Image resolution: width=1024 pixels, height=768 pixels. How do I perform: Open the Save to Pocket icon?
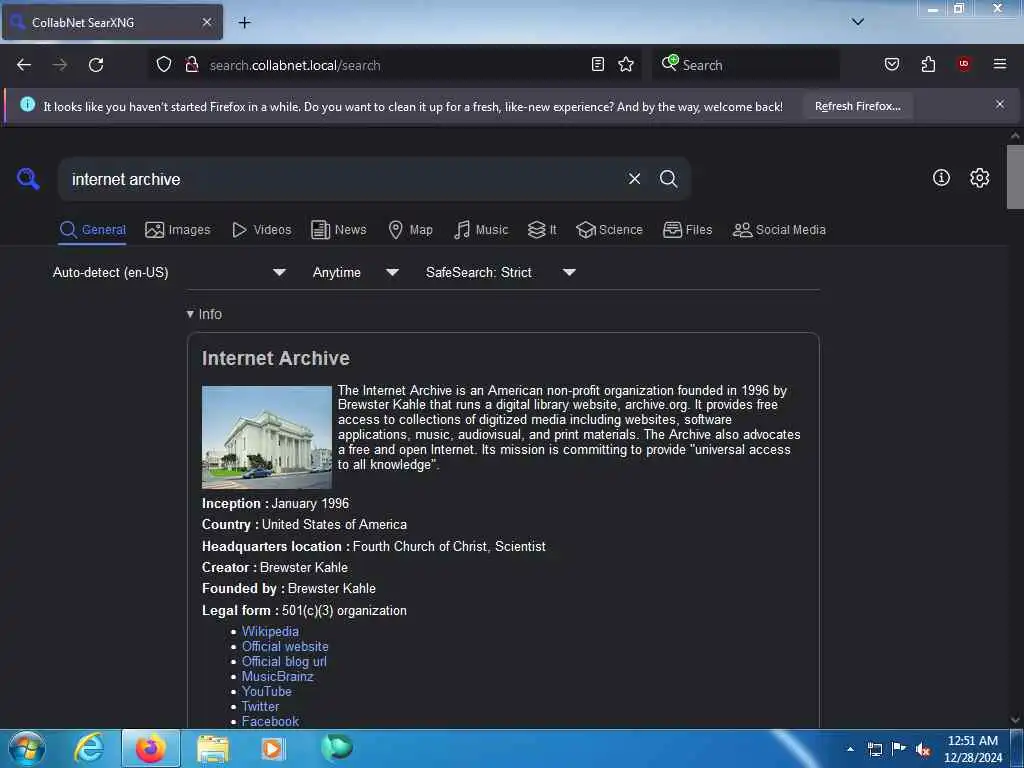[891, 64]
